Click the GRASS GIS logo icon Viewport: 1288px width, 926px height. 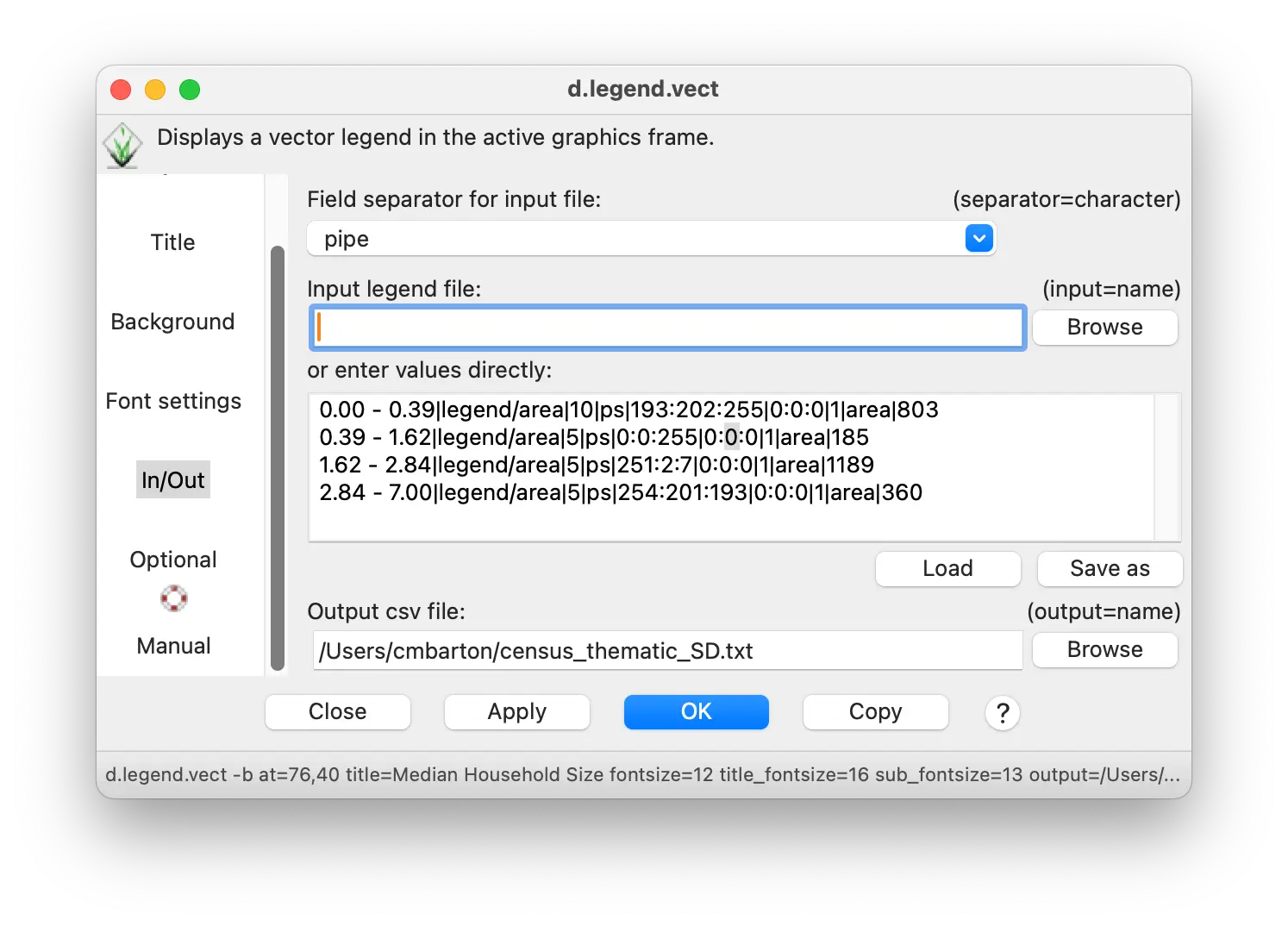[122, 144]
